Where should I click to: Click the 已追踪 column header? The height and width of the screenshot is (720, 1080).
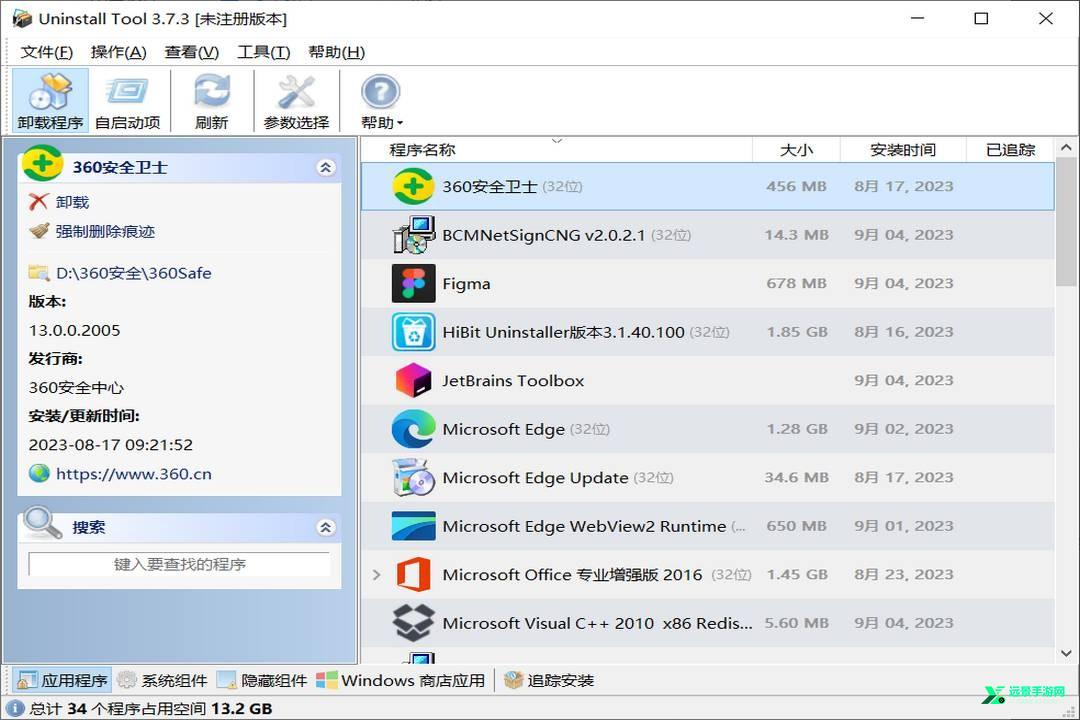point(1010,150)
